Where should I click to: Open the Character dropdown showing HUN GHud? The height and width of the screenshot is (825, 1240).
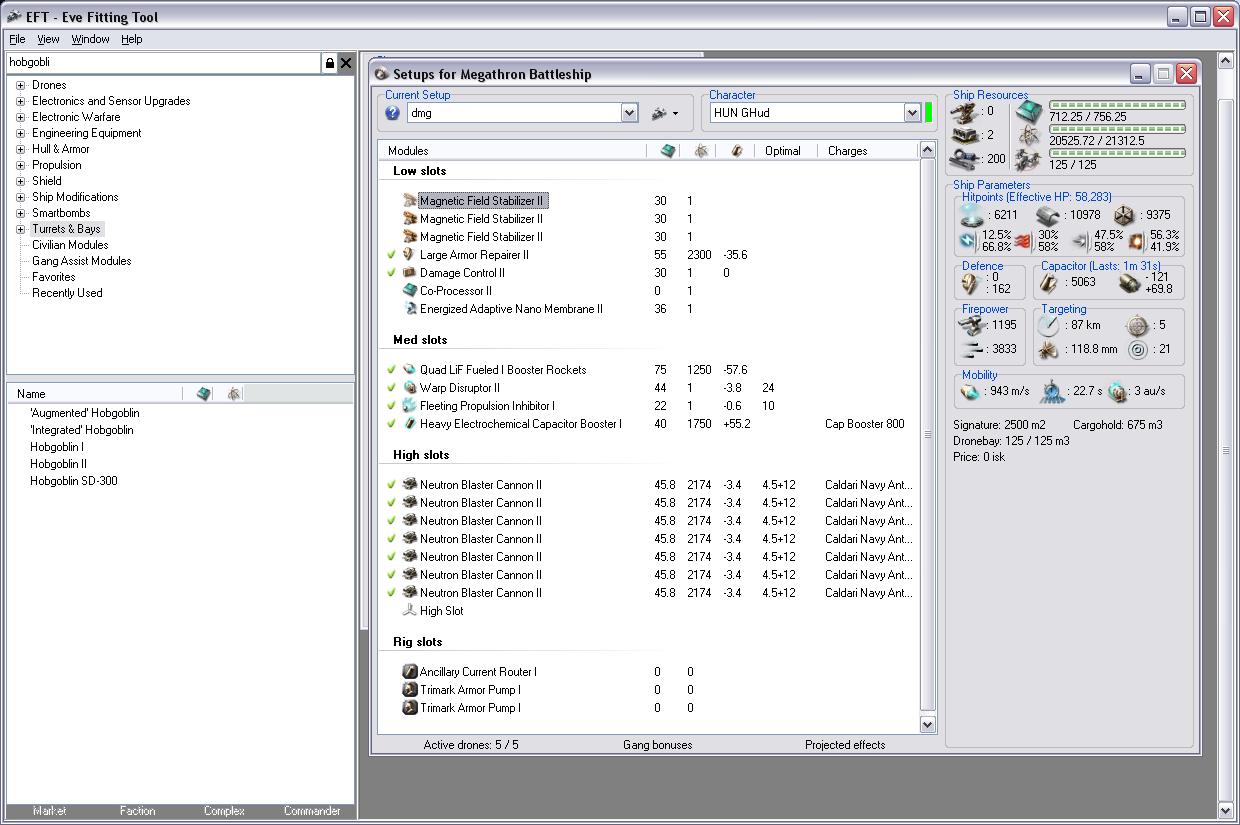click(911, 114)
